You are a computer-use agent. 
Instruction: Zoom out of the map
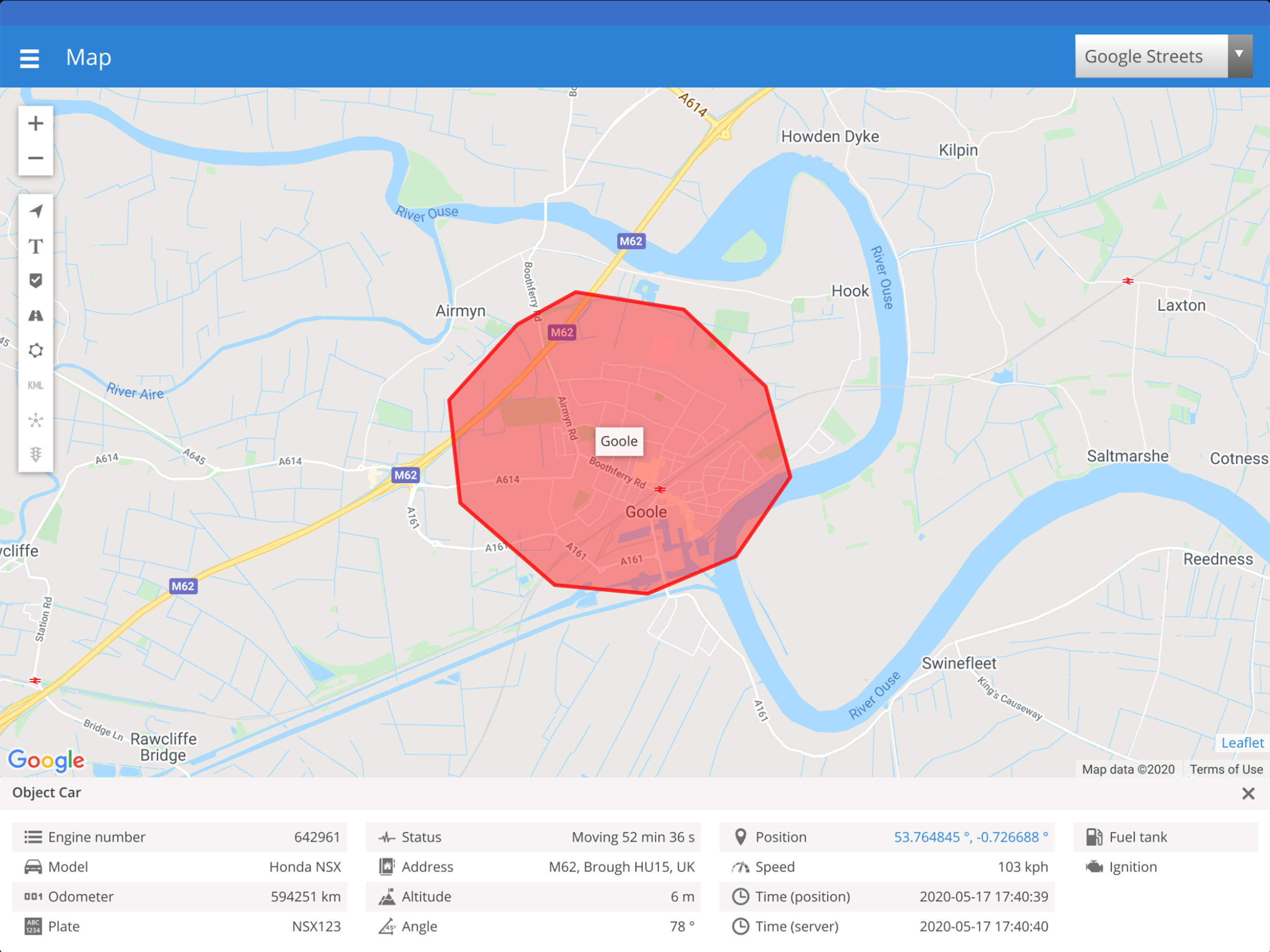(x=36, y=158)
